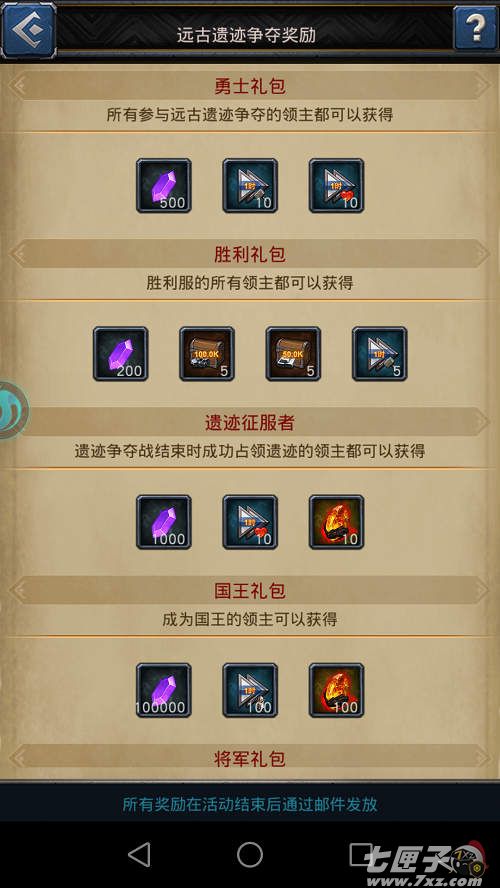The image size is (500, 888).
Task: Tap the fire stone x10 reward icon
Action: point(336,522)
